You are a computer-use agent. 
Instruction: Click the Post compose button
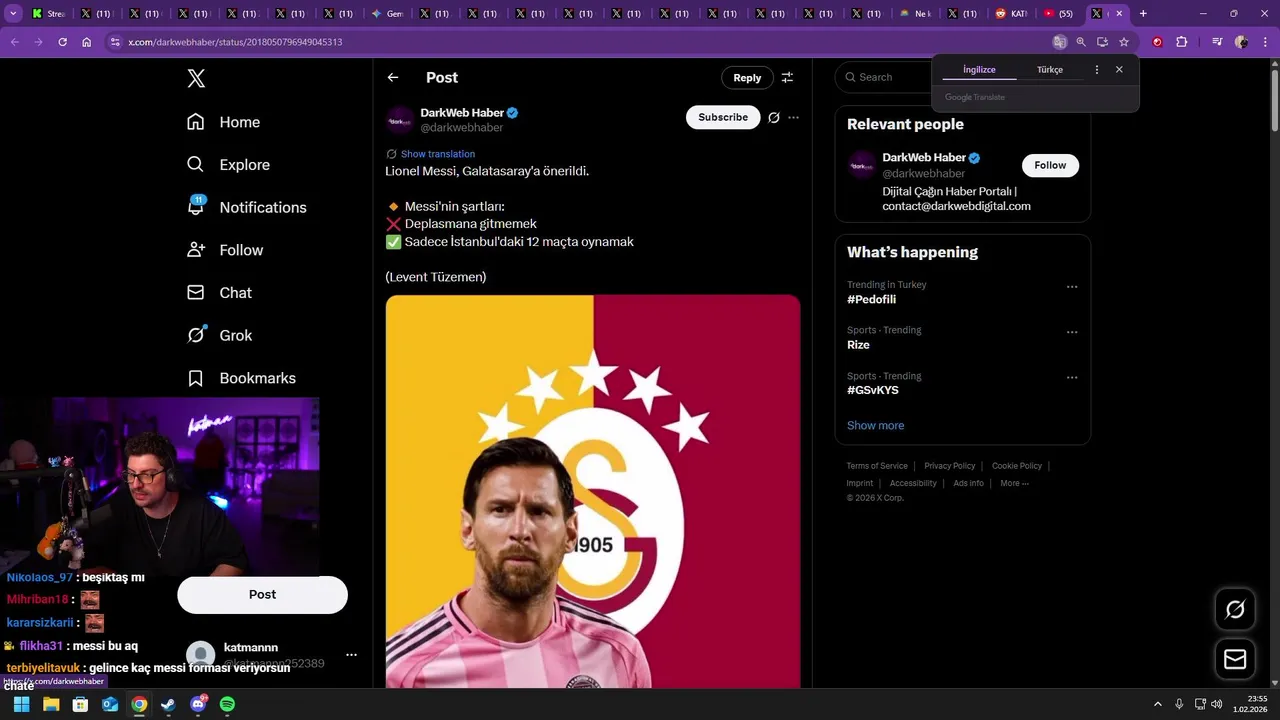tap(262, 594)
